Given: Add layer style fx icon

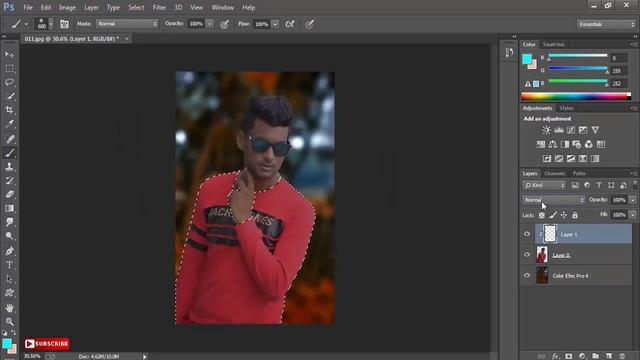Looking at the screenshot, I should click(x=555, y=356).
